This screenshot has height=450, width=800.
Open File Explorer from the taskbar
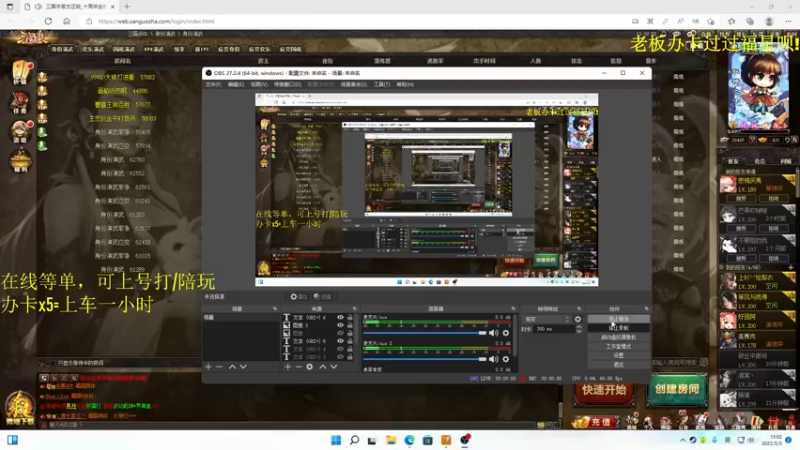(x=391, y=440)
